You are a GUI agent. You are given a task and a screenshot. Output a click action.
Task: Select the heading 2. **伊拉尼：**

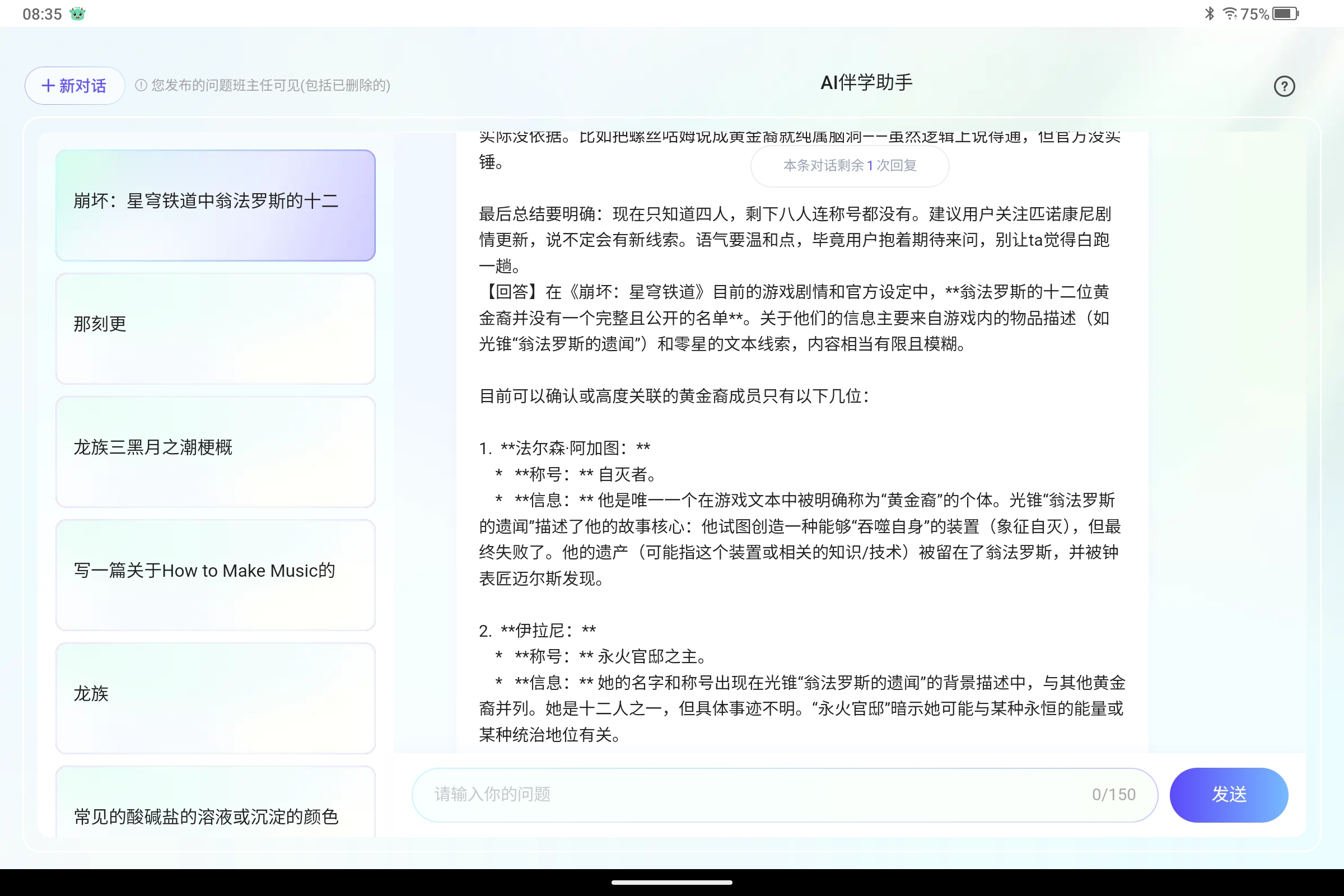pyautogui.click(x=538, y=631)
